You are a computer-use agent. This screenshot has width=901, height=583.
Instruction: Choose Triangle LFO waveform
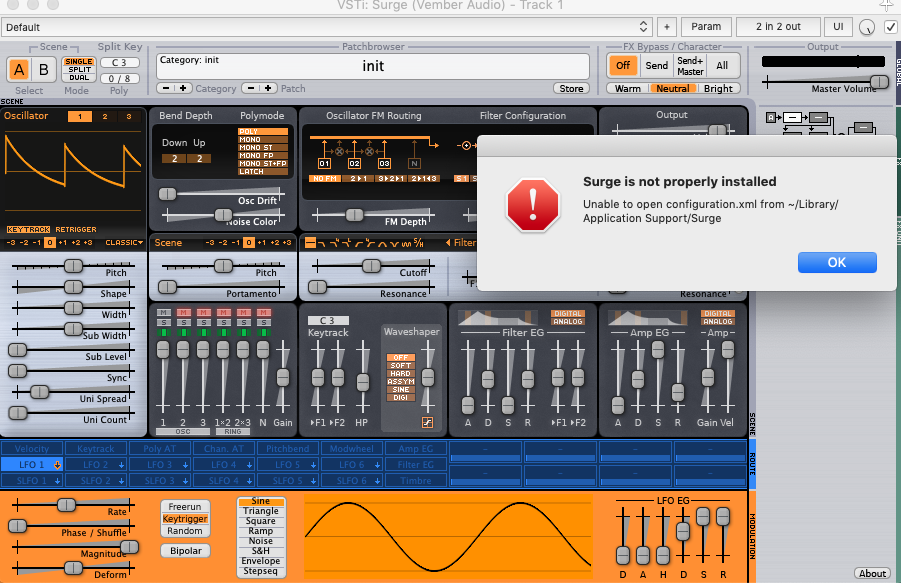pyautogui.click(x=260, y=511)
